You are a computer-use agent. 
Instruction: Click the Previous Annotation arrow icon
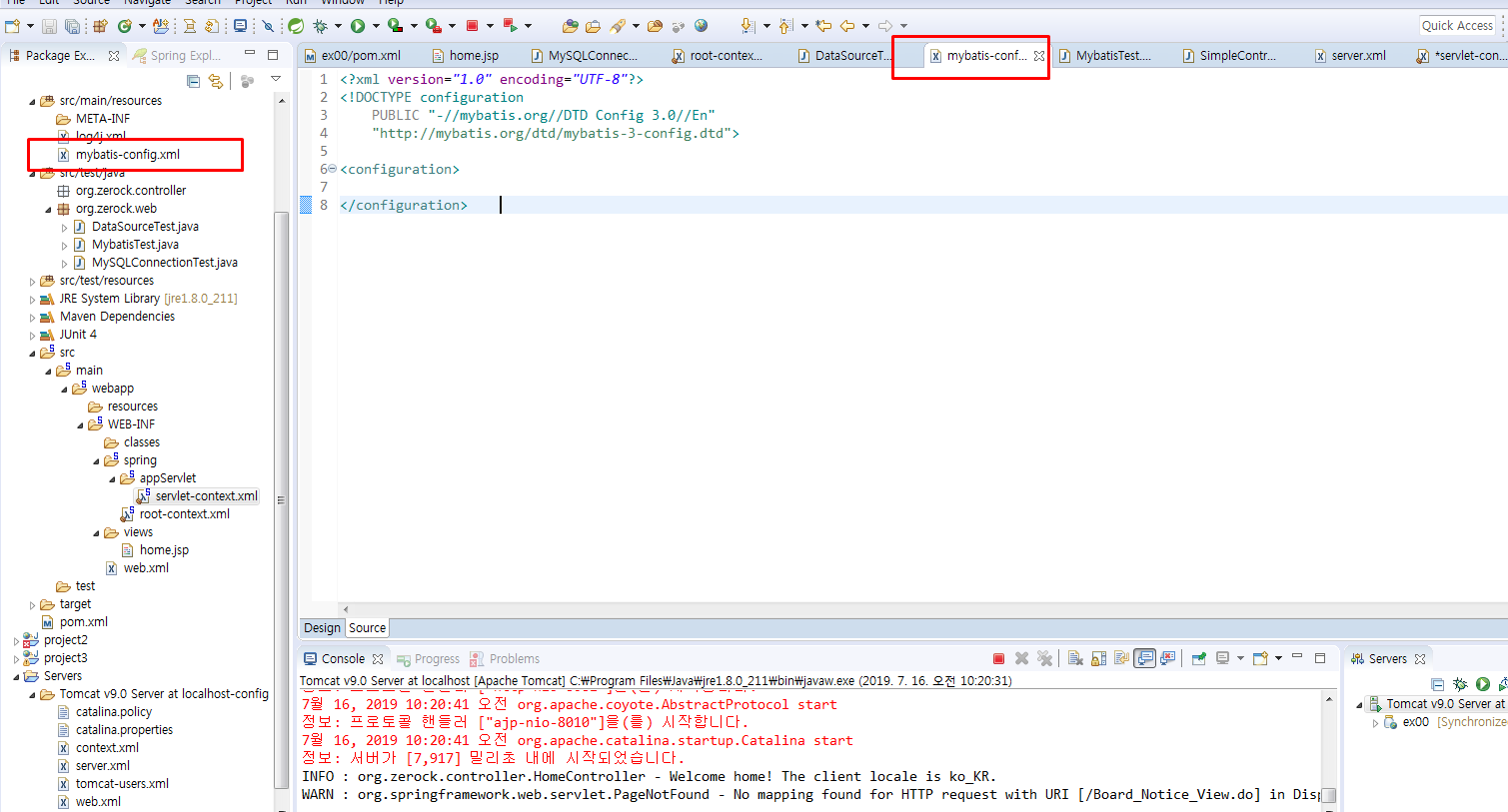[785, 26]
